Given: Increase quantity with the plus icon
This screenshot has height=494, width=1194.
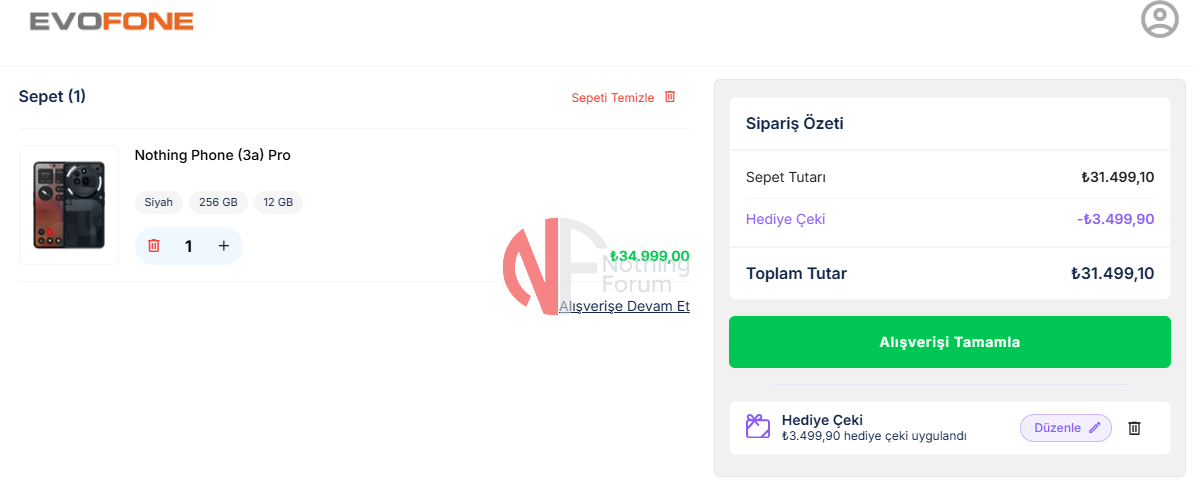Looking at the screenshot, I should pos(223,246).
